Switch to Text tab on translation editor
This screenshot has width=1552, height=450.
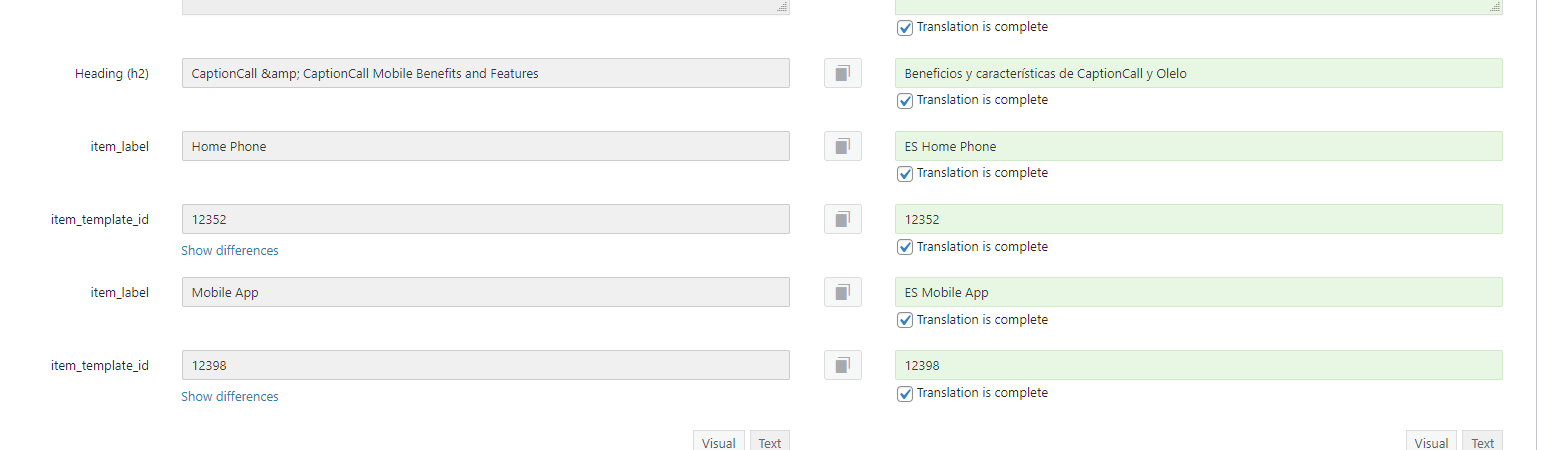point(1482,441)
